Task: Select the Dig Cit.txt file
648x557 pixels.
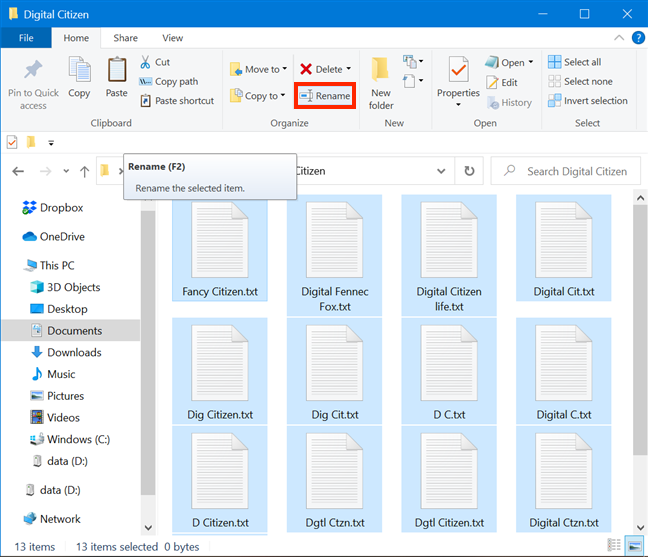Action: click(334, 371)
